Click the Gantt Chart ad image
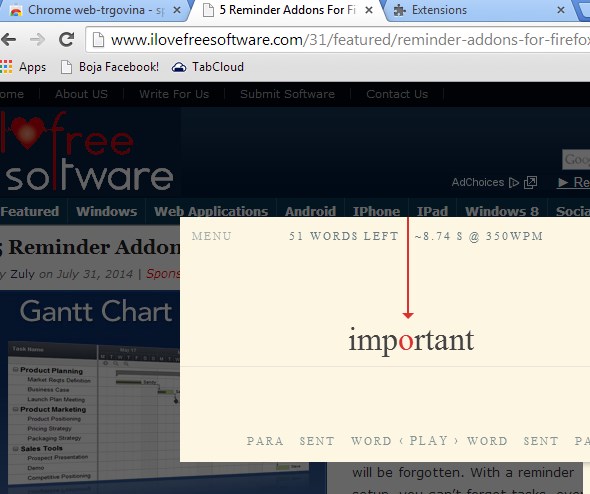590x494 pixels. pos(90,391)
